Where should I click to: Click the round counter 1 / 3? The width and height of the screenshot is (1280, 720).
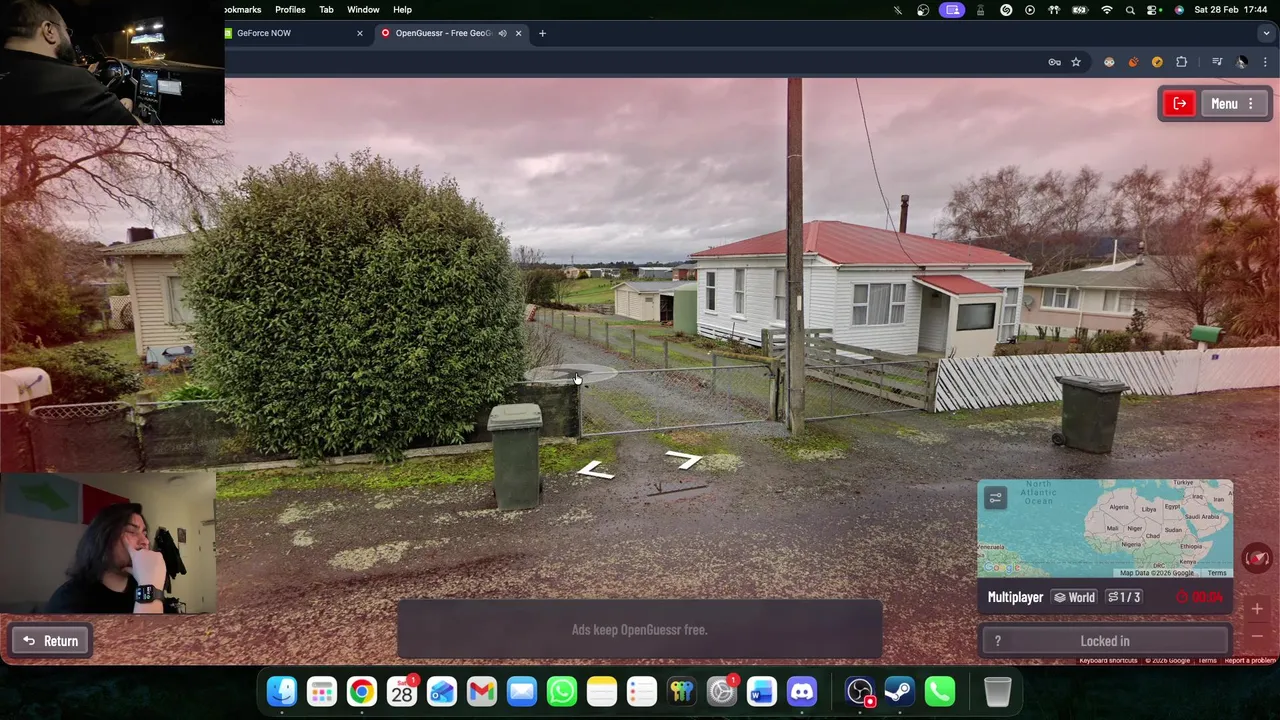click(1124, 597)
